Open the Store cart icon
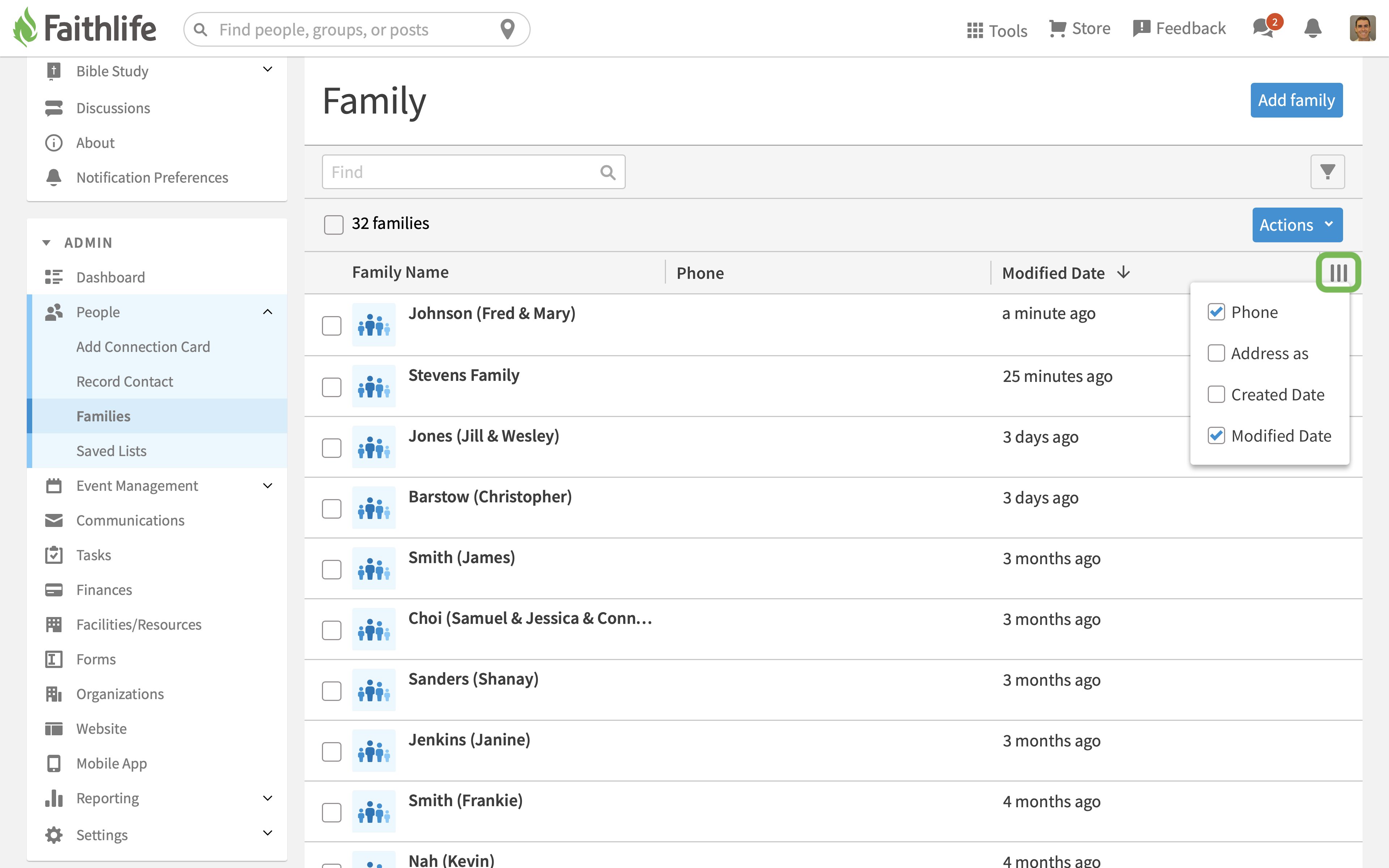 [x=1057, y=28]
